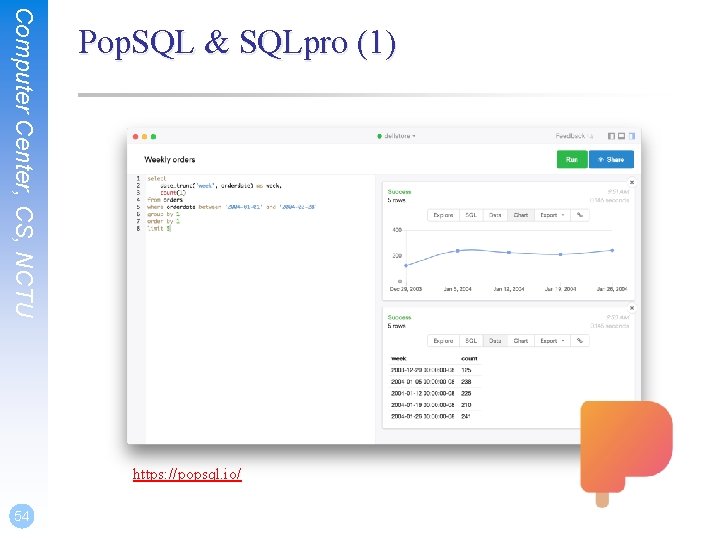
Task: Click the 'limit 5' line in editor
Action: 159,228
